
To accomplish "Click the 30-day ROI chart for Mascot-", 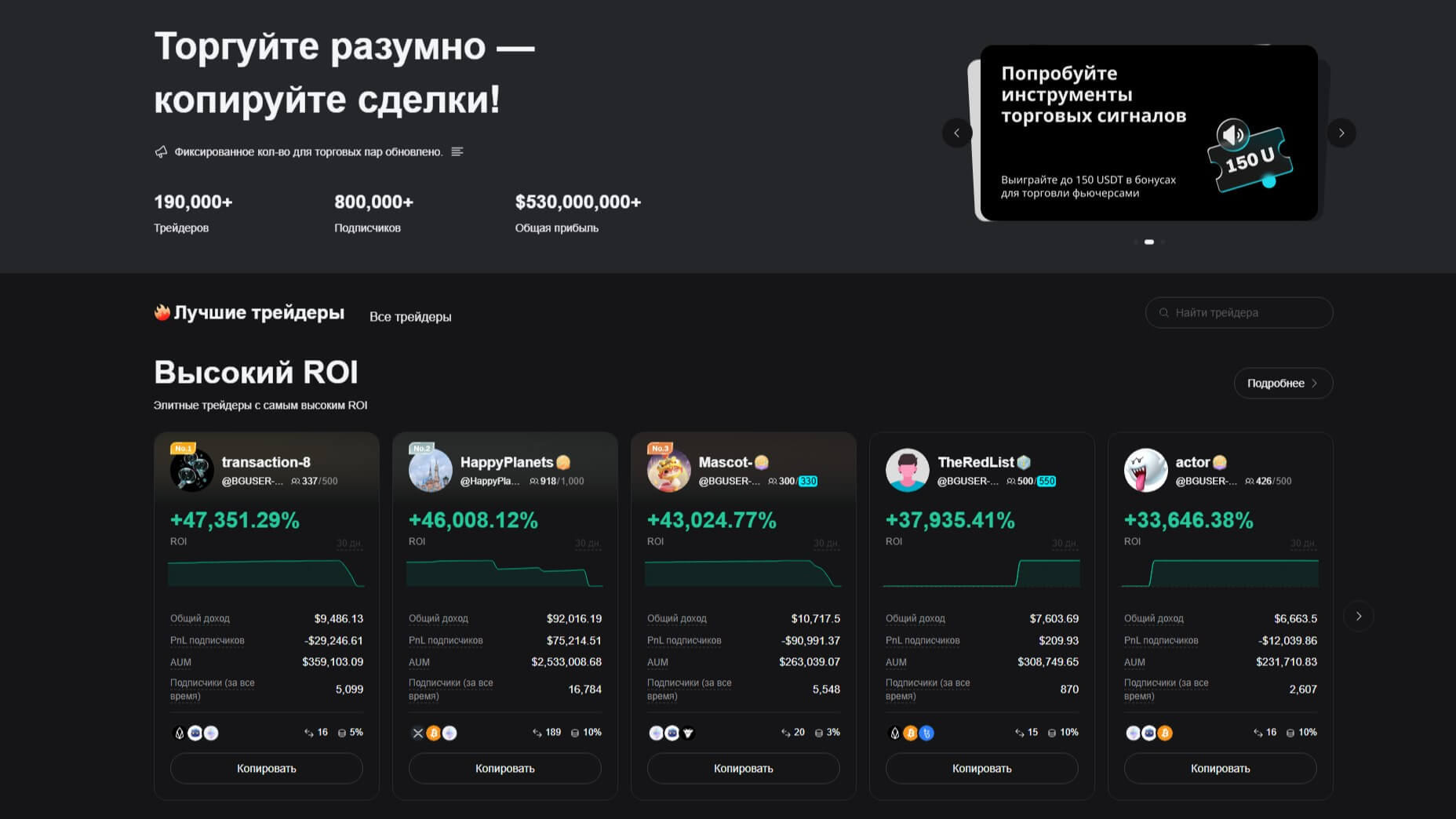I will pos(742,573).
